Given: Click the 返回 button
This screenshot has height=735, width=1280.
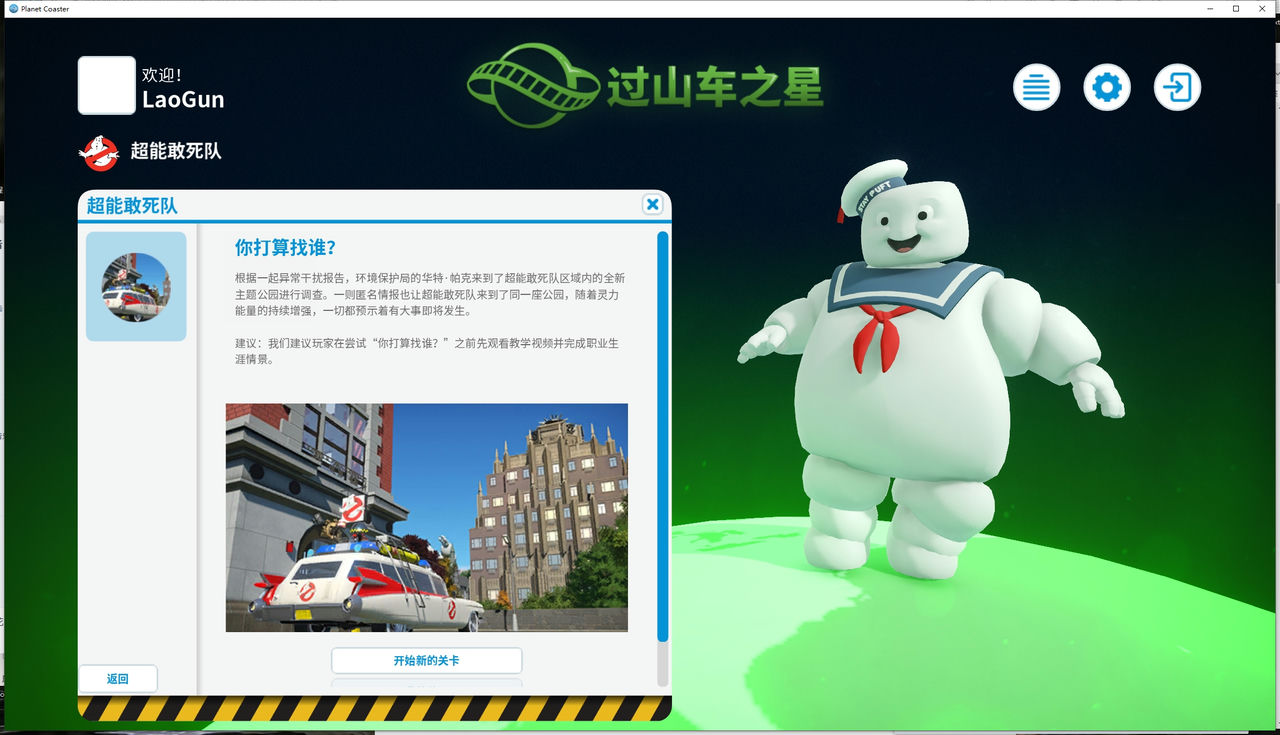Looking at the screenshot, I should point(118,679).
